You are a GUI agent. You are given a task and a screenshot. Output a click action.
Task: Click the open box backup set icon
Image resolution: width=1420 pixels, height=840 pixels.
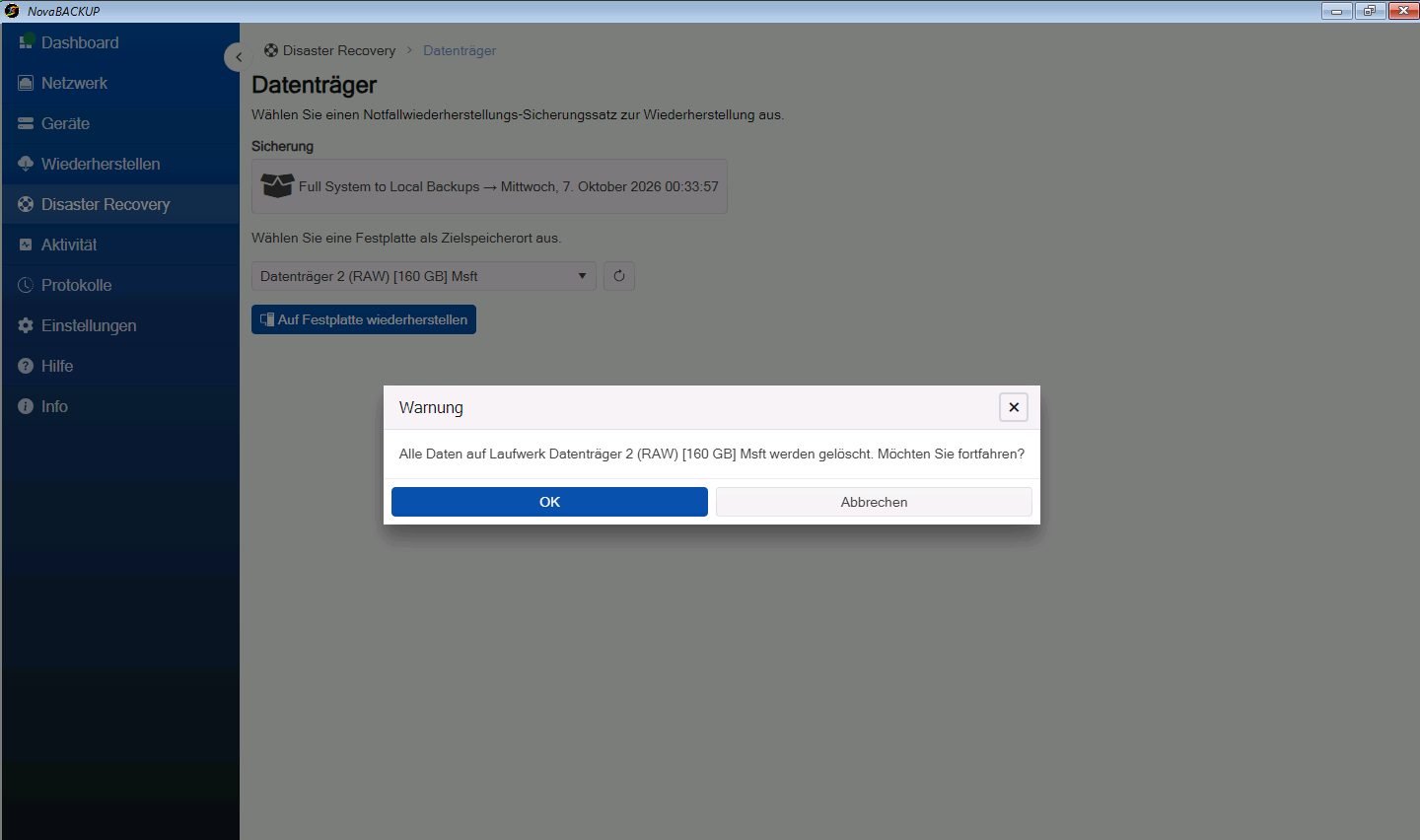[277, 185]
